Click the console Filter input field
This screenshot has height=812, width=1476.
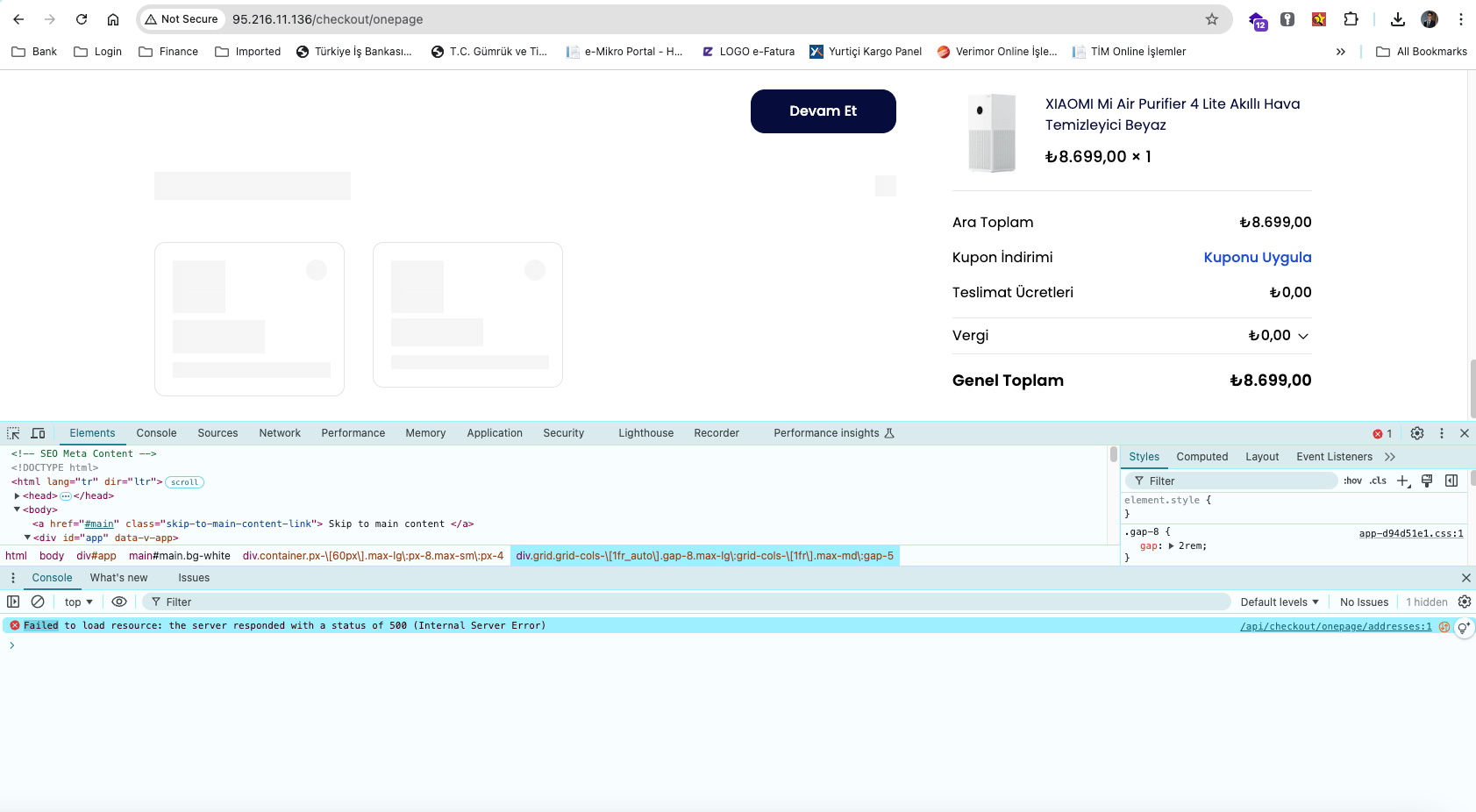687,602
